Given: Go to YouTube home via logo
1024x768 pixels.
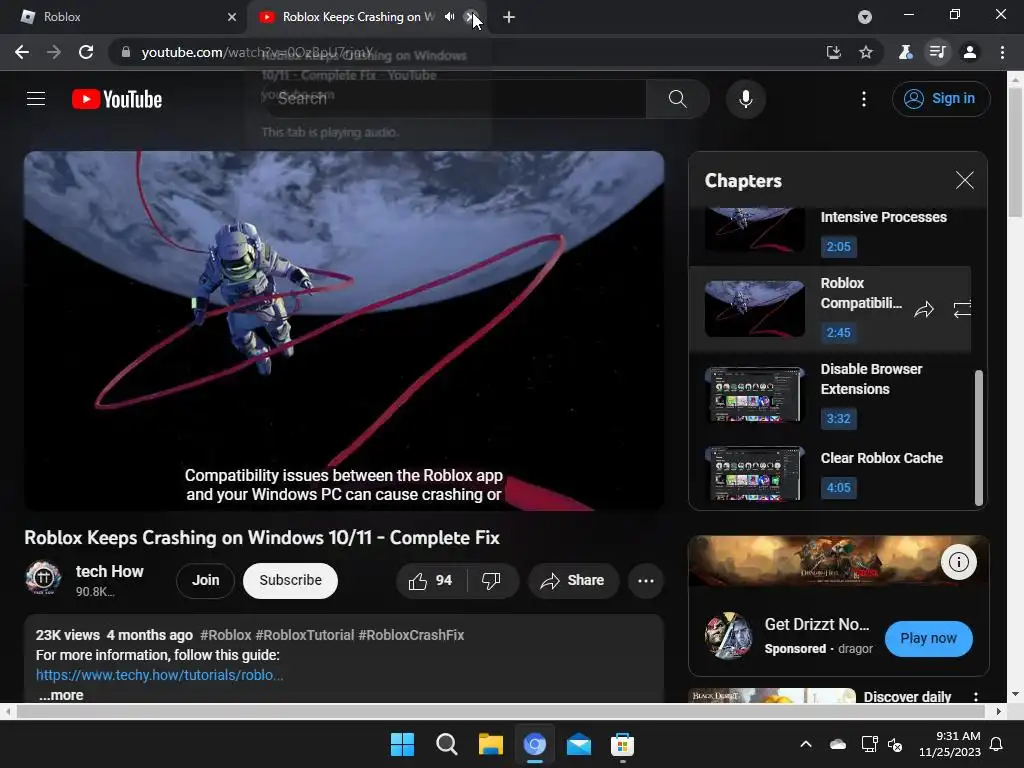Looking at the screenshot, I should point(117,99).
